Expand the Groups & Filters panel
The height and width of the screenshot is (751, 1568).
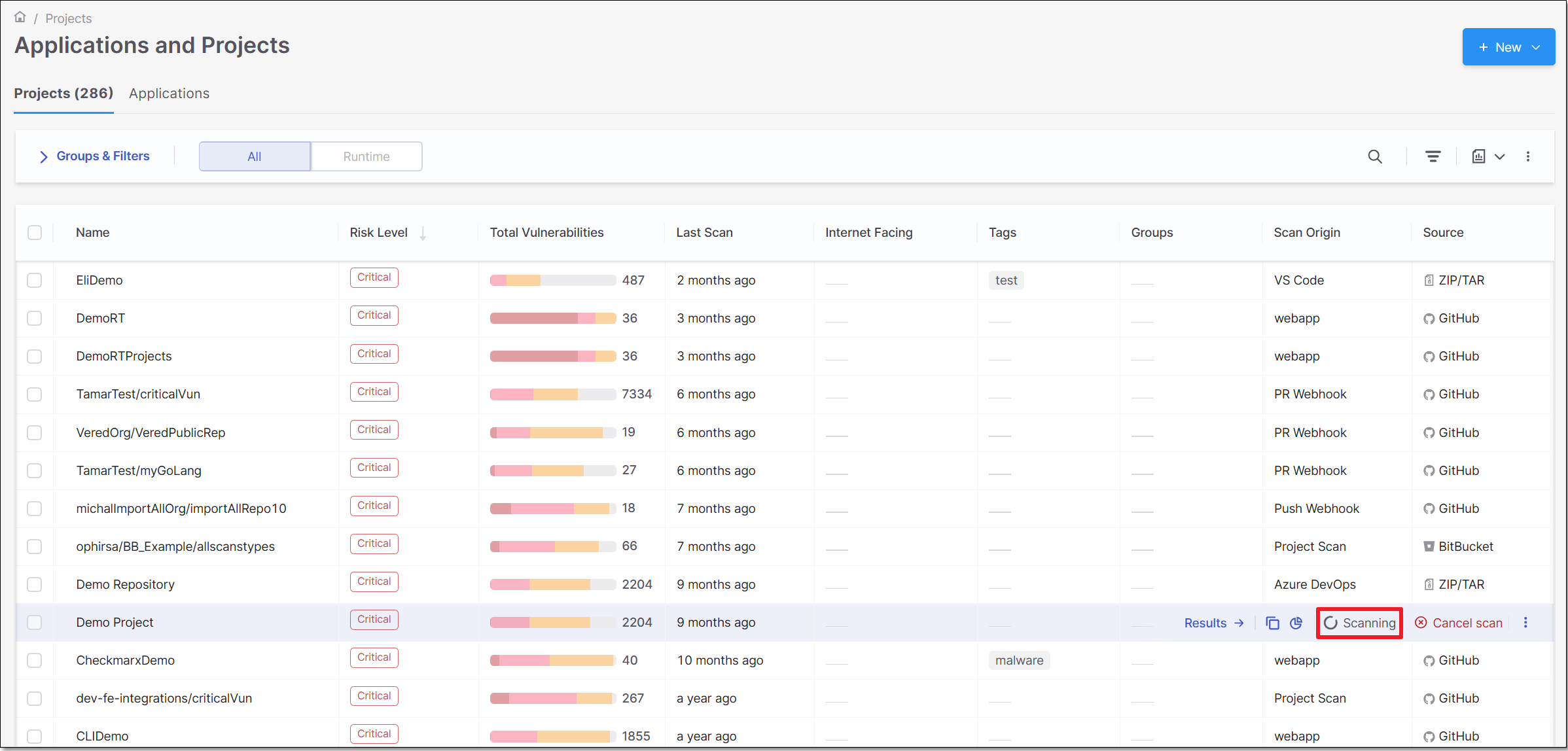tap(94, 156)
